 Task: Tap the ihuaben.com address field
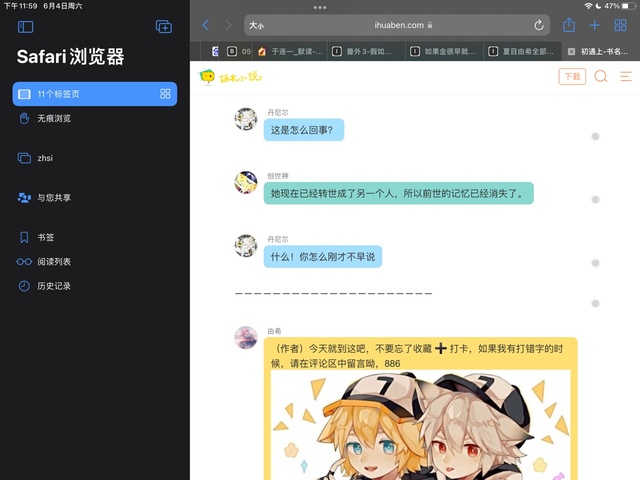click(400, 25)
